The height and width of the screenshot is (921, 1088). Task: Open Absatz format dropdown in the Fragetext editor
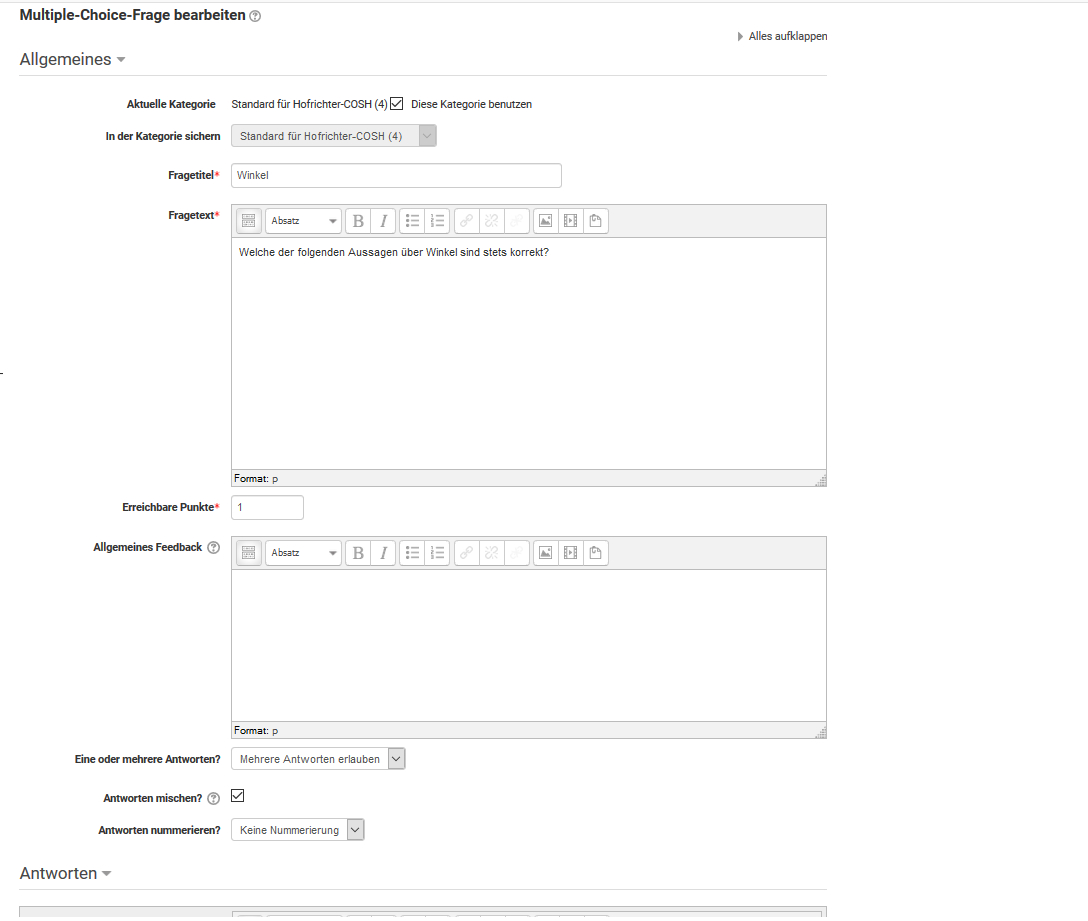tap(304, 221)
